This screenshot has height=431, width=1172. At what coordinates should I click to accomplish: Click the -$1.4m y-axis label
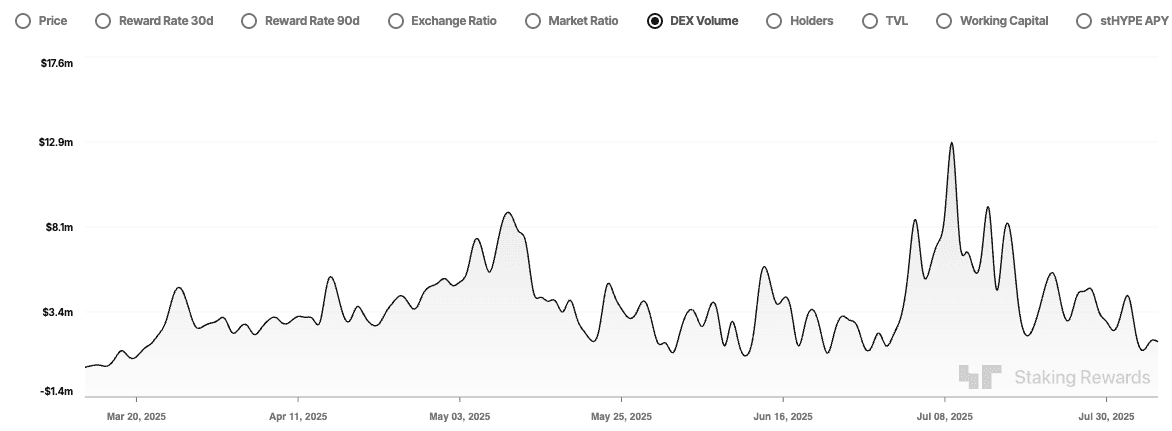coord(58,391)
